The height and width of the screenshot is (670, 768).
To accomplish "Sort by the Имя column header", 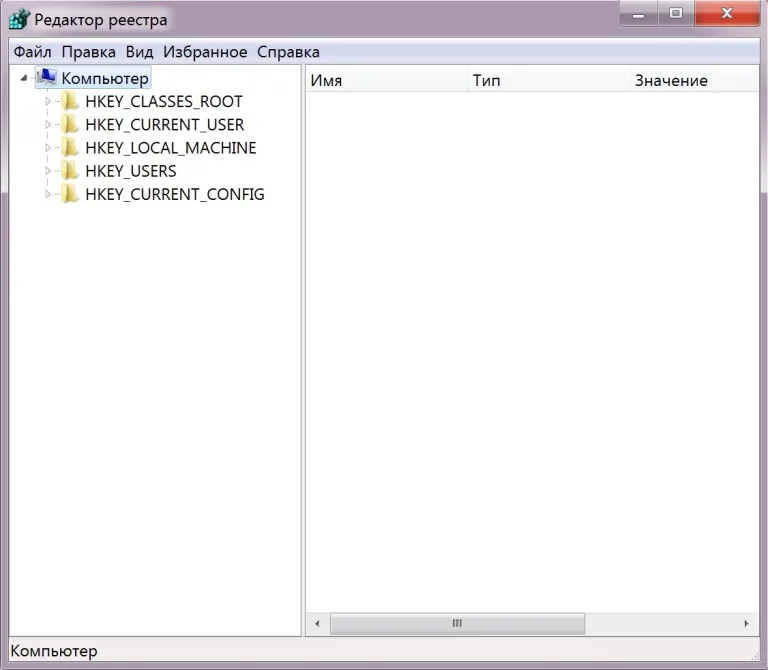I will point(387,80).
